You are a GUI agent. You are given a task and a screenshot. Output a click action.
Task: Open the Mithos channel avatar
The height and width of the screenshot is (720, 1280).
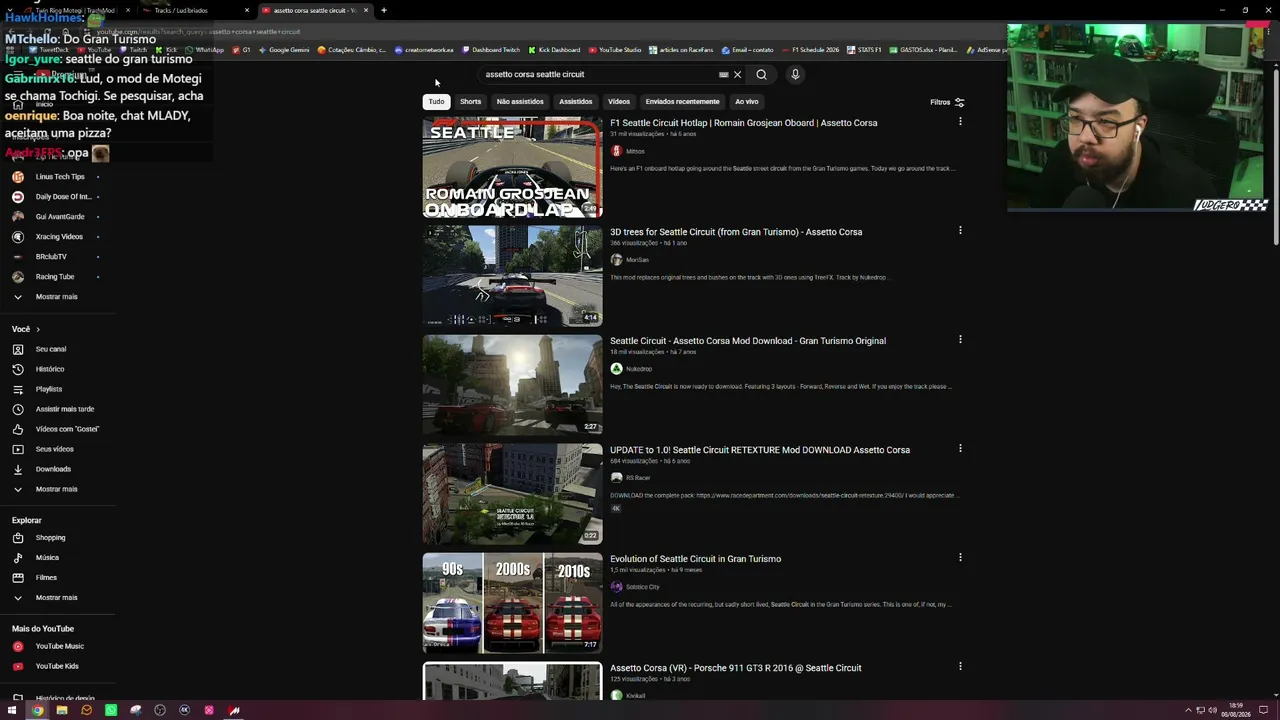coord(616,151)
